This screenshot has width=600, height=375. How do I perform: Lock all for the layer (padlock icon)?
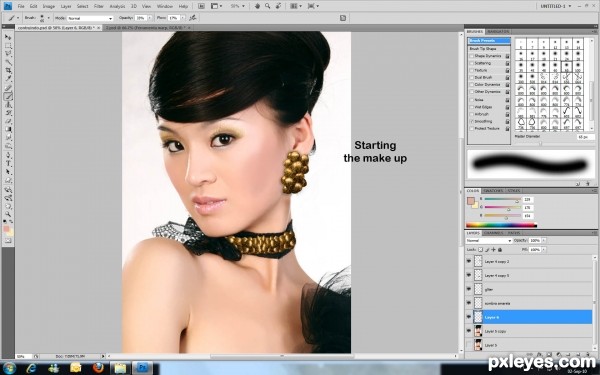[500, 249]
